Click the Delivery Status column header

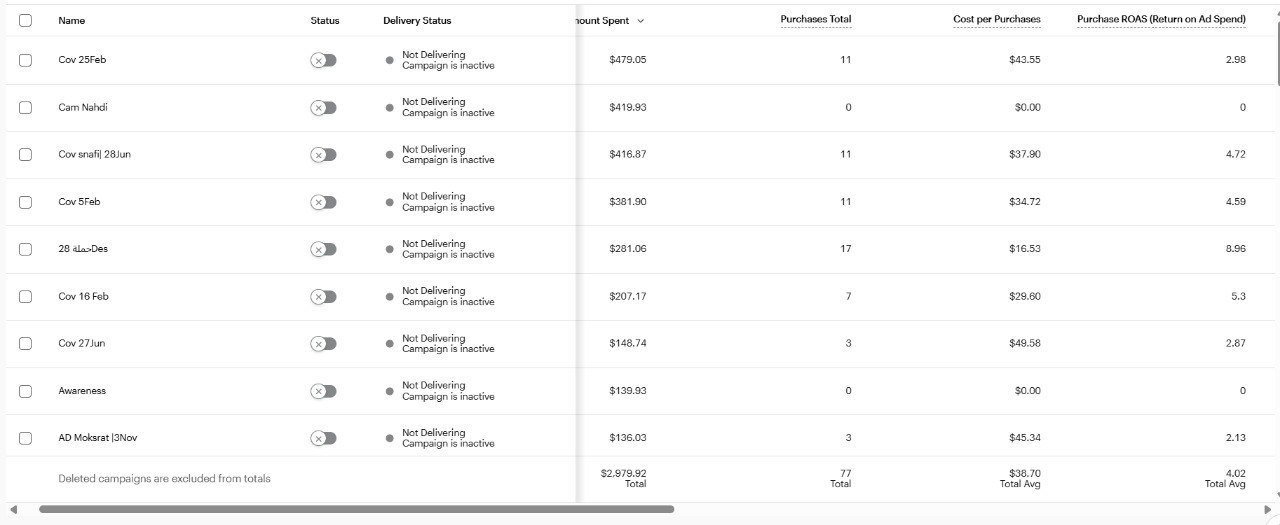tap(416, 21)
